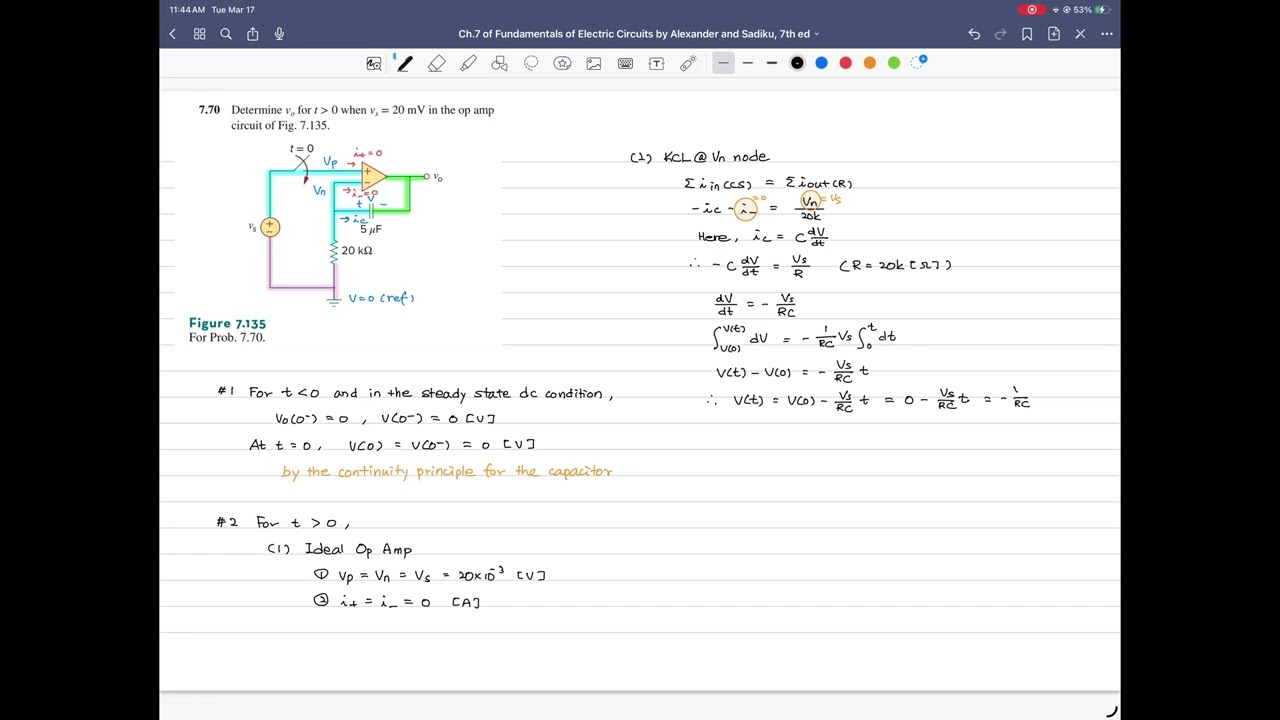Tap the 5 µF capacitor label
1280x720 pixels.
coord(371,229)
